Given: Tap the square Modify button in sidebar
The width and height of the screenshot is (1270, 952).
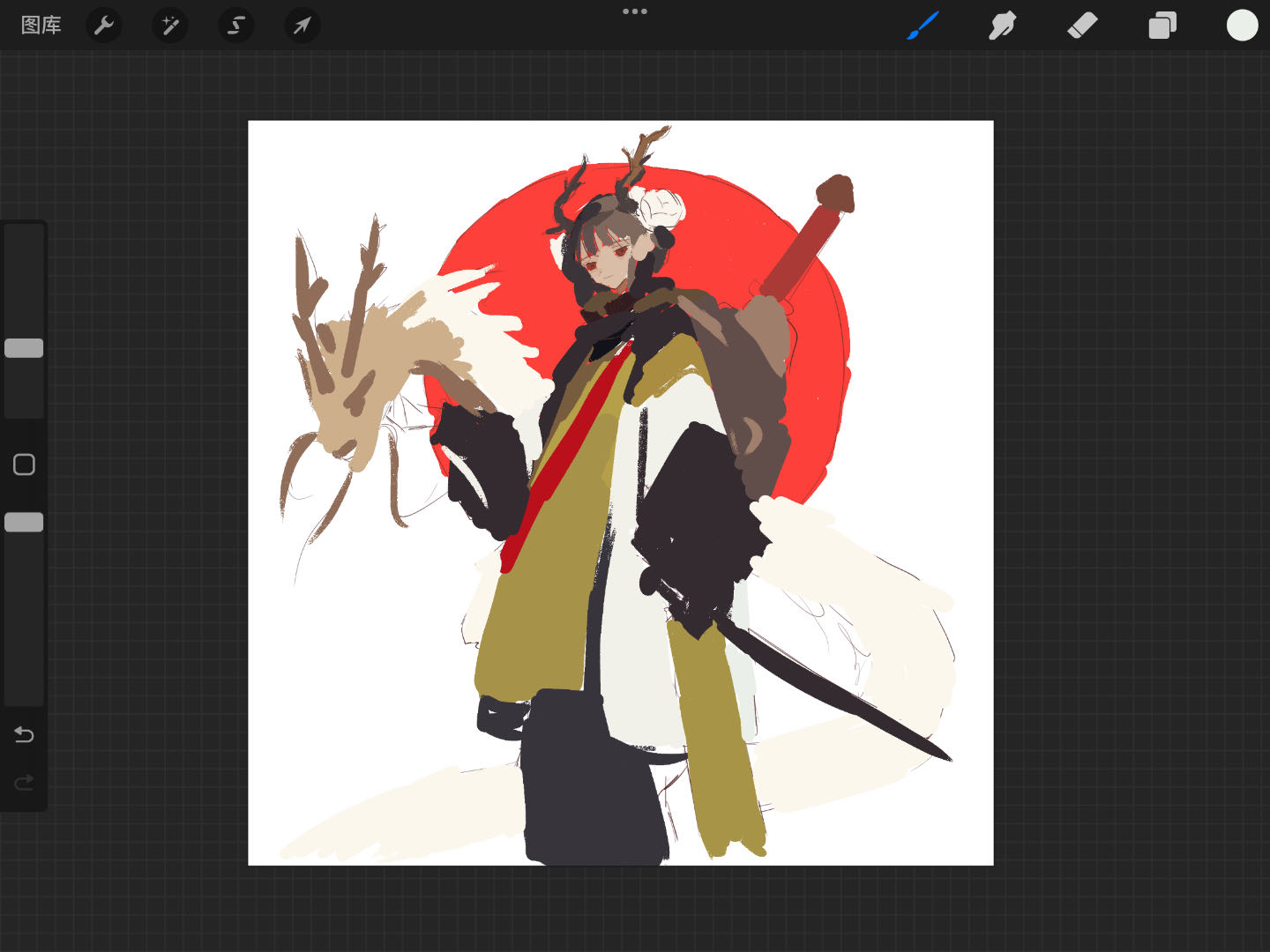Looking at the screenshot, I should click(24, 465).
